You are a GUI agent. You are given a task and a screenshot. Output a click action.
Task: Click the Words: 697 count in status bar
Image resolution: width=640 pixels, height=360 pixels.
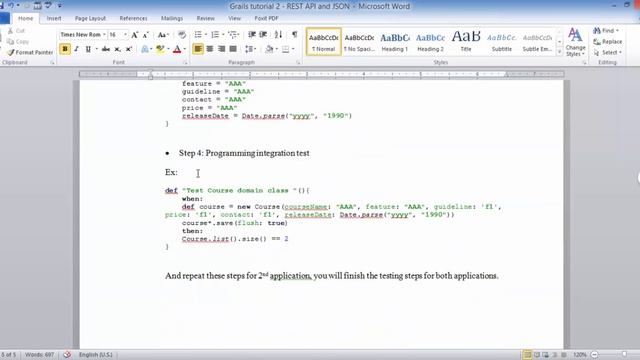pyautogui.click(x=39, y=355)
